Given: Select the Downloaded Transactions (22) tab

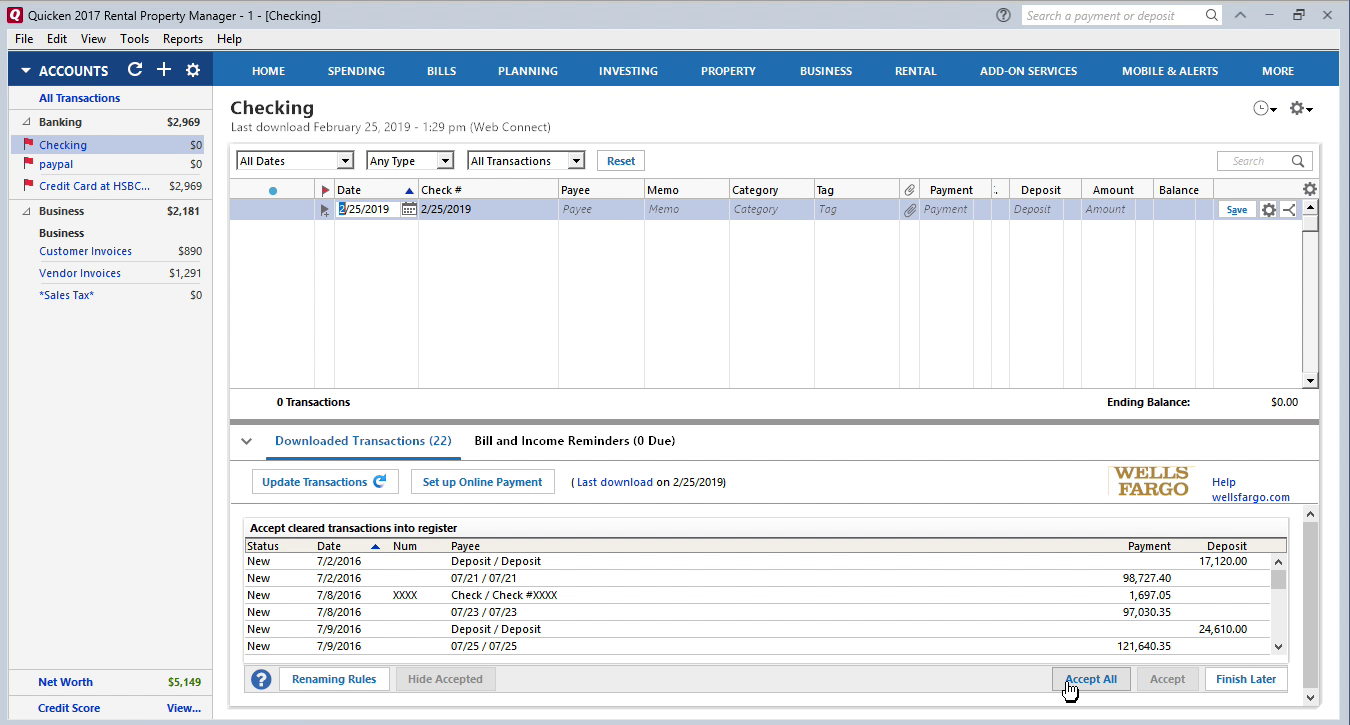Looking at the screenshot, I should pos(363,441).
